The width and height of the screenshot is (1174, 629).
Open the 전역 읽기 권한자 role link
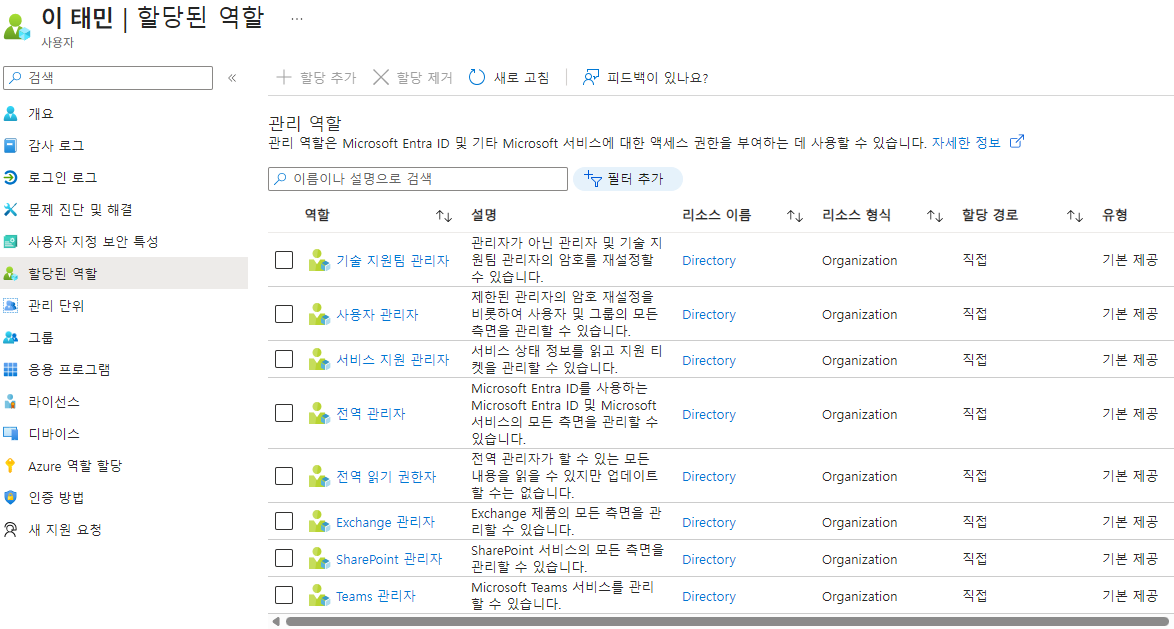(x=386, y=476)
